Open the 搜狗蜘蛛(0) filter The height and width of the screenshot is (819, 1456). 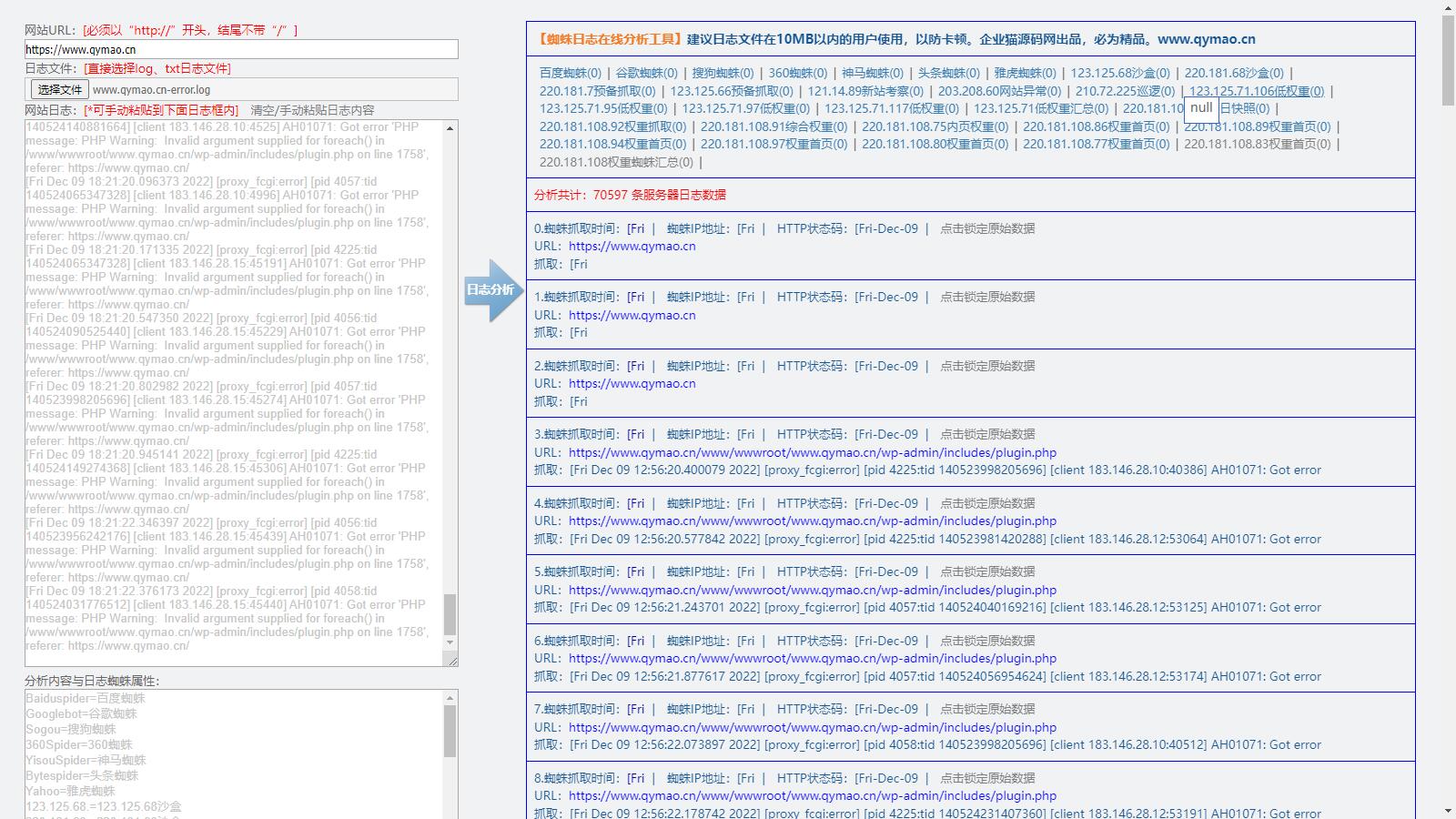coord(723,73)
